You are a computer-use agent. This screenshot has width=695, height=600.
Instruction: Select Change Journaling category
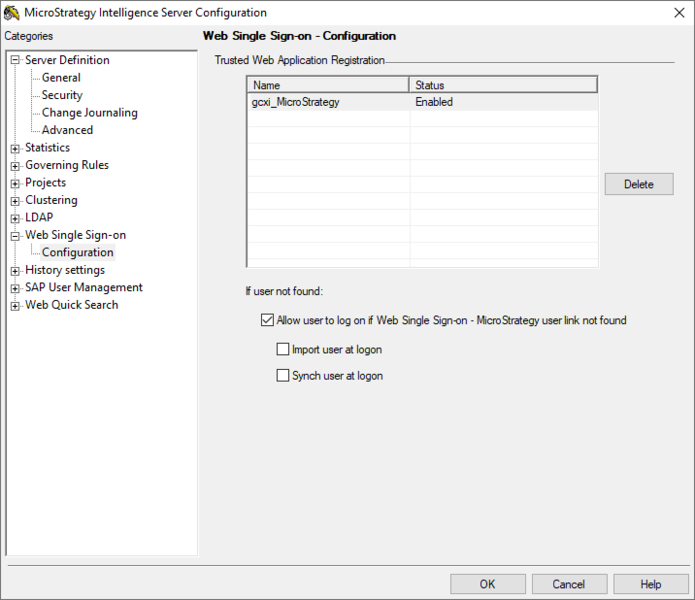89,113
